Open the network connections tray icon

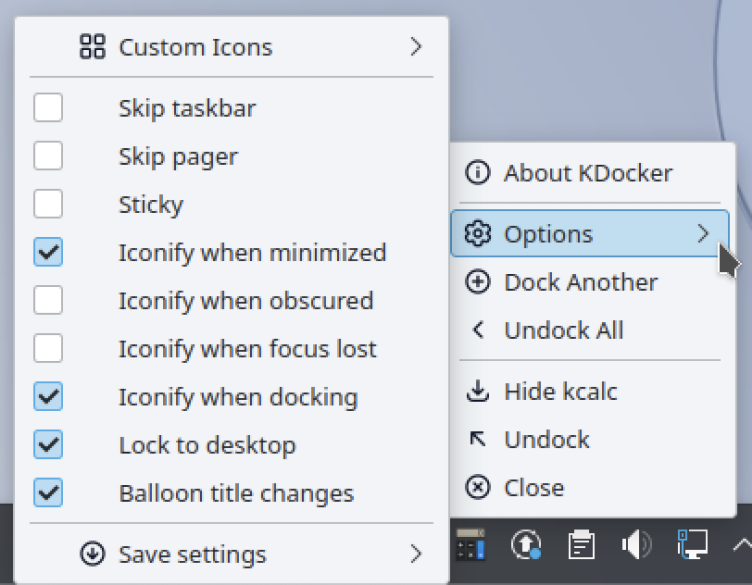coord(691,545)
